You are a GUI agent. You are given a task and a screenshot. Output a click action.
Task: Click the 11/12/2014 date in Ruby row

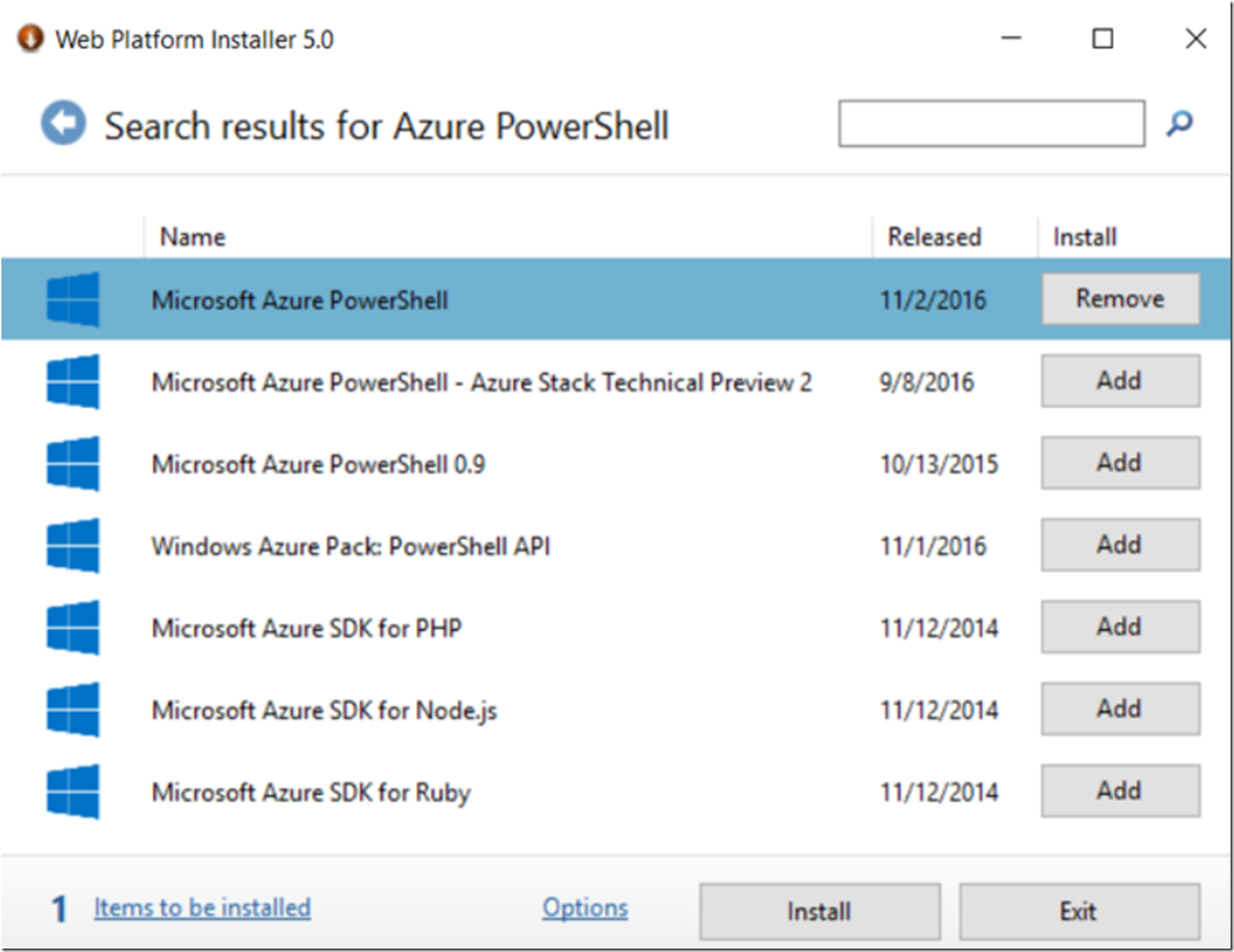[x=939, y=792]
